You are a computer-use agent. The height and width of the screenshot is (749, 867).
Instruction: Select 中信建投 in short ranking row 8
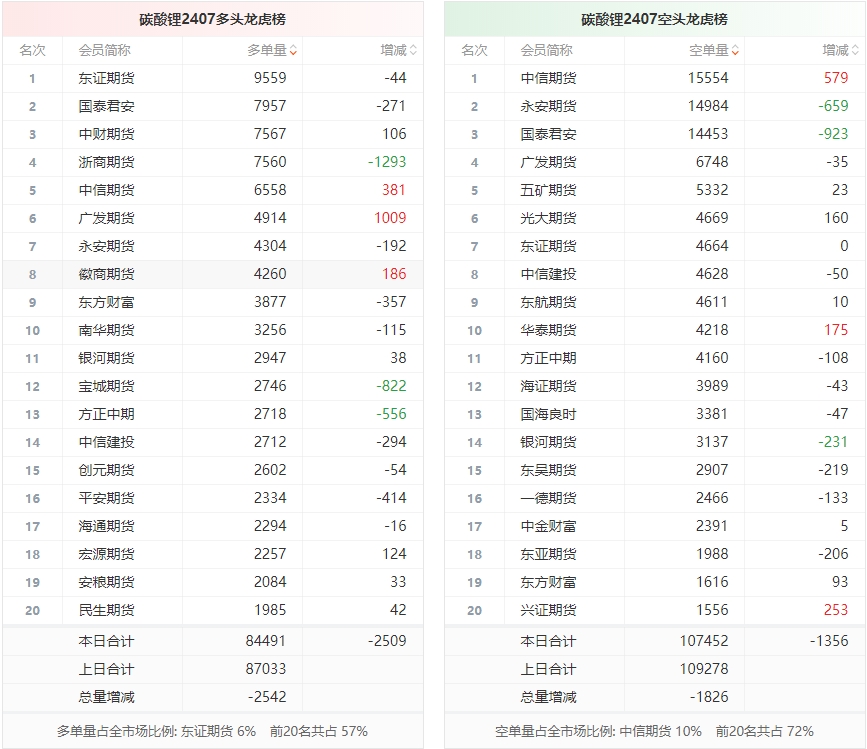point(548,274)
